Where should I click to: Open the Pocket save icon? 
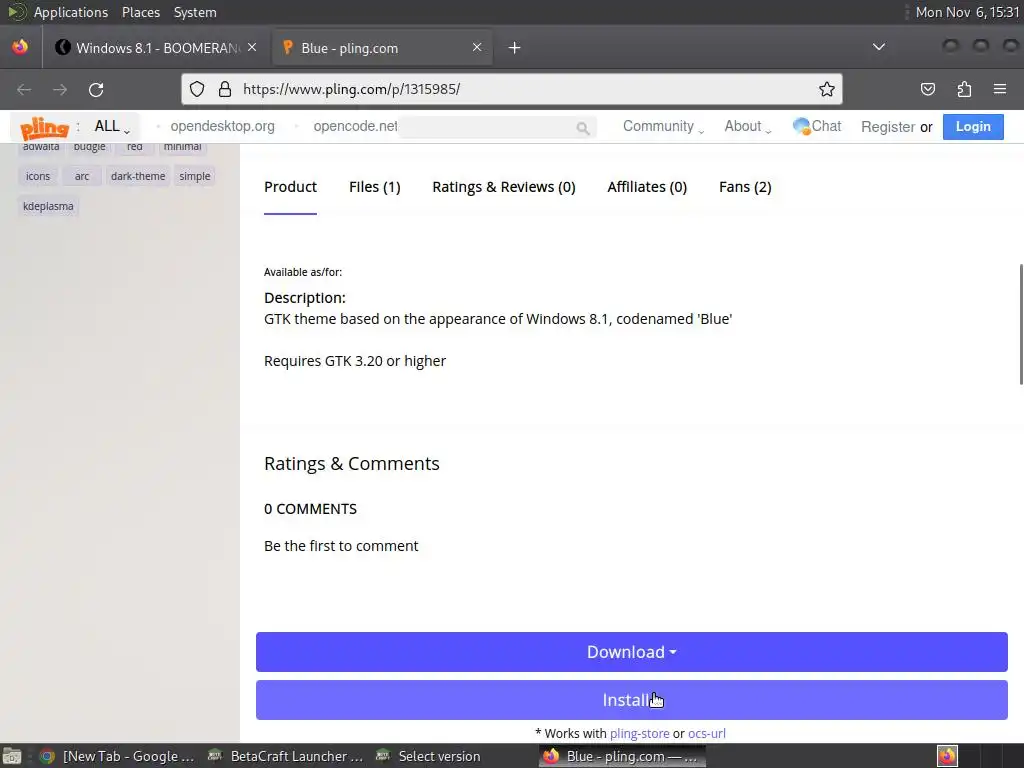tap(928, 89)
